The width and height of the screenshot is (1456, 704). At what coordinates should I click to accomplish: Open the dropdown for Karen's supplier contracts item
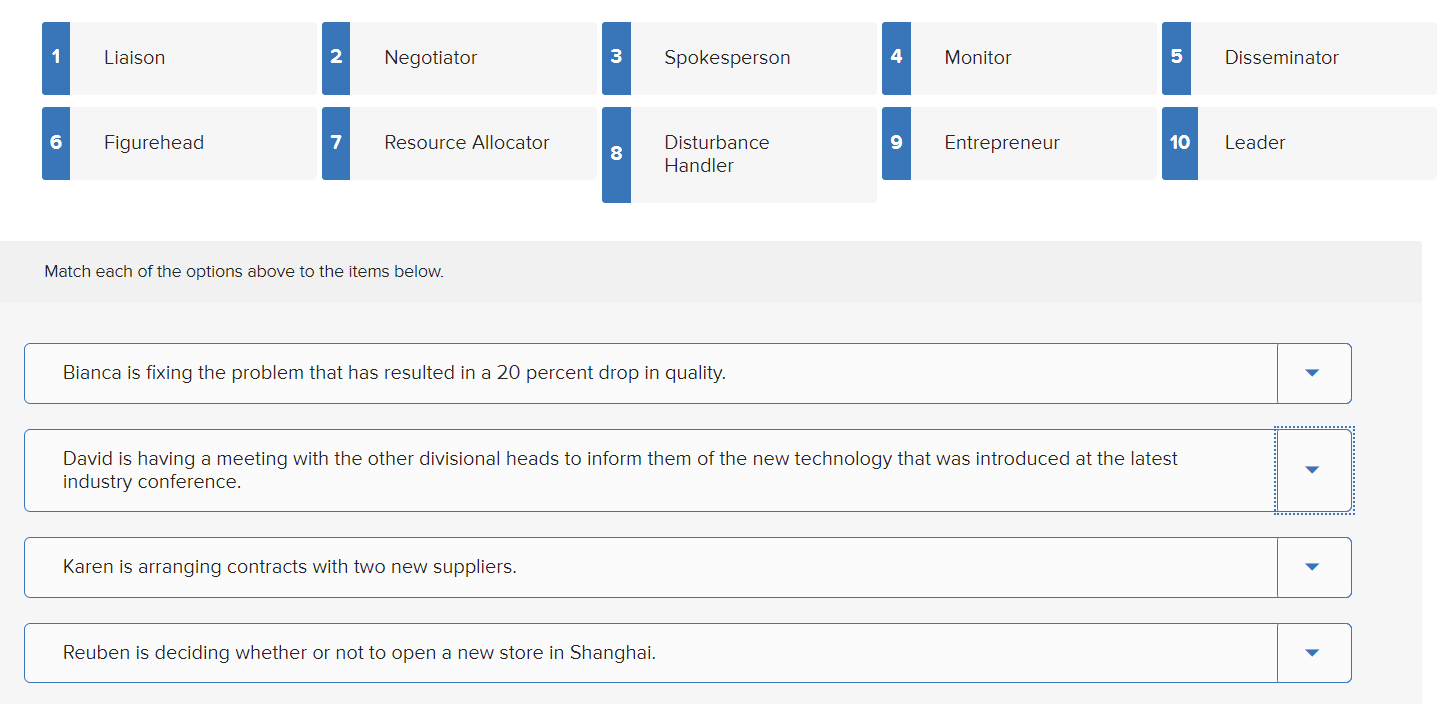point(1313,566)
